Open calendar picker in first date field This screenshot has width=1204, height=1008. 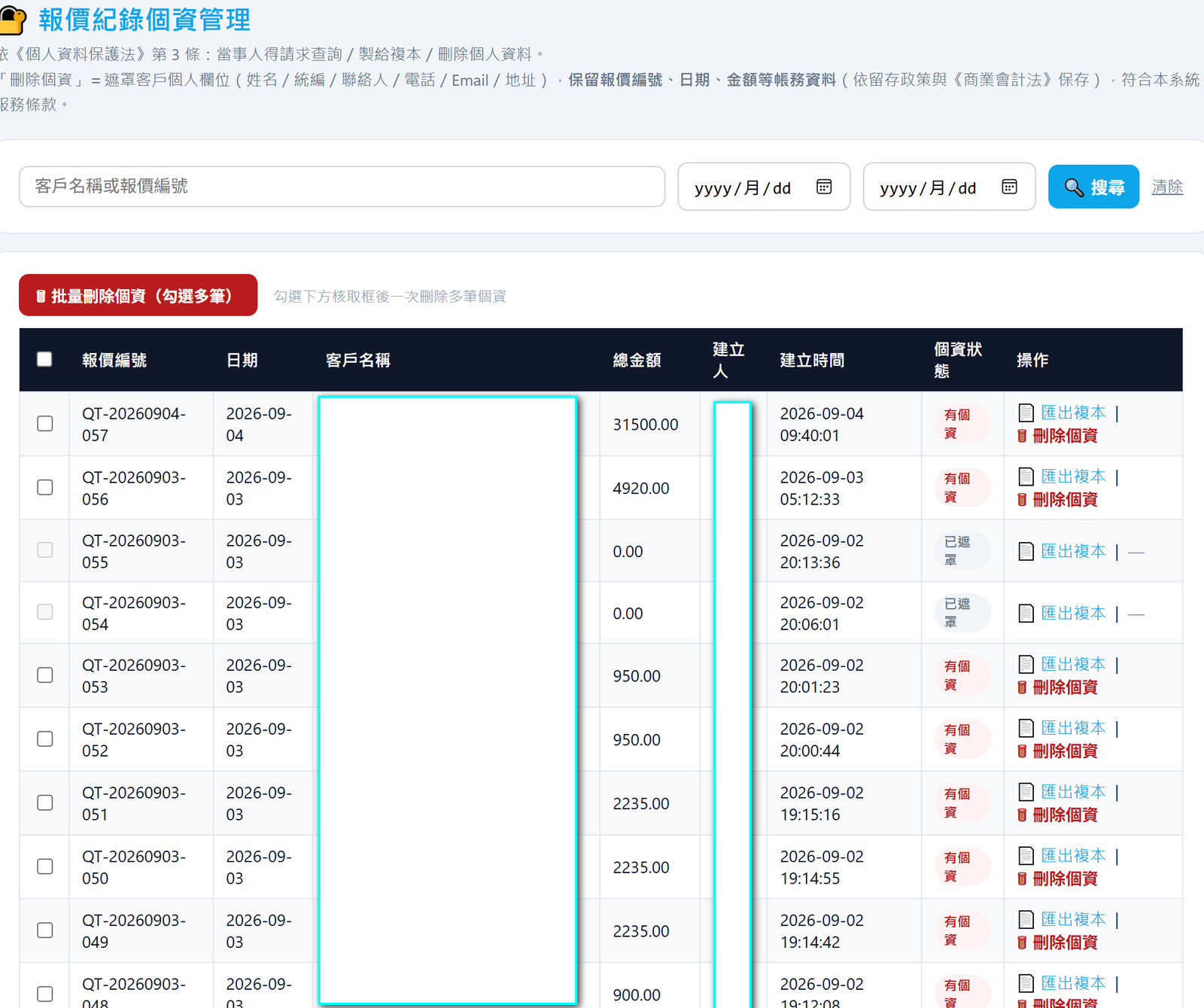tap(824, 187)
